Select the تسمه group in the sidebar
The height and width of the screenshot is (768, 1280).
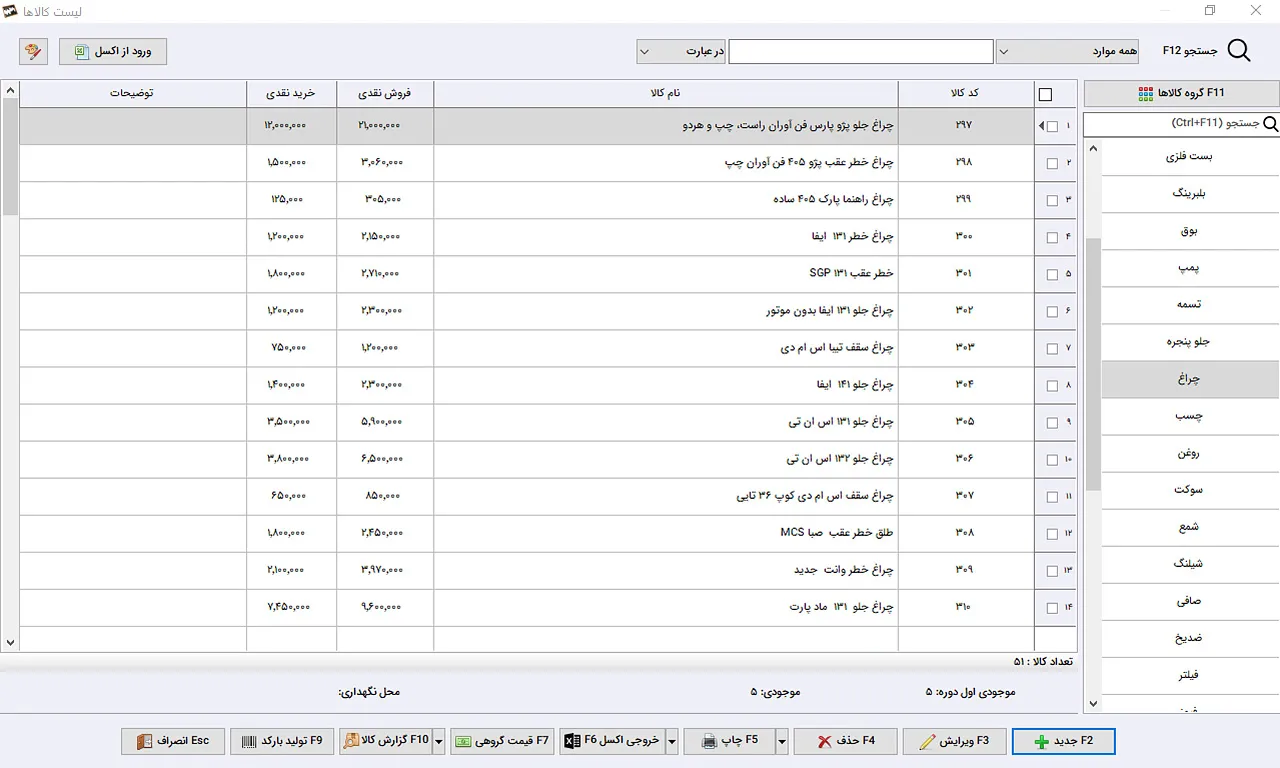1190,304
